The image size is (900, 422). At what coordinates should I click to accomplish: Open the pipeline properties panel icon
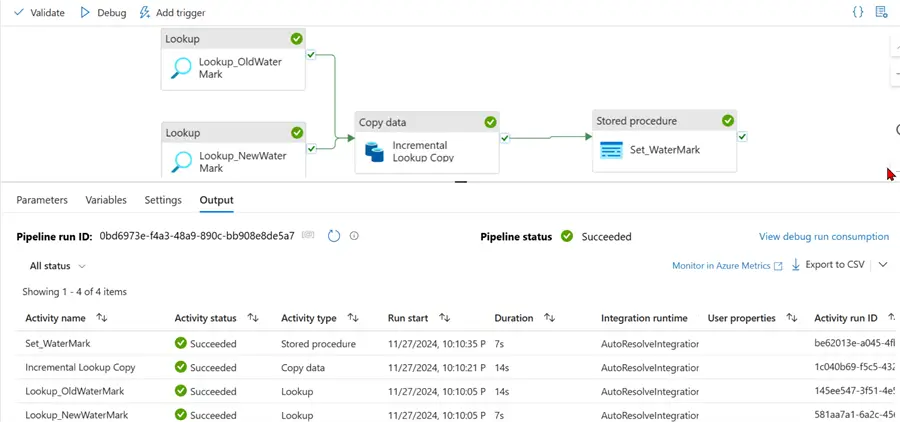point(881,12)
